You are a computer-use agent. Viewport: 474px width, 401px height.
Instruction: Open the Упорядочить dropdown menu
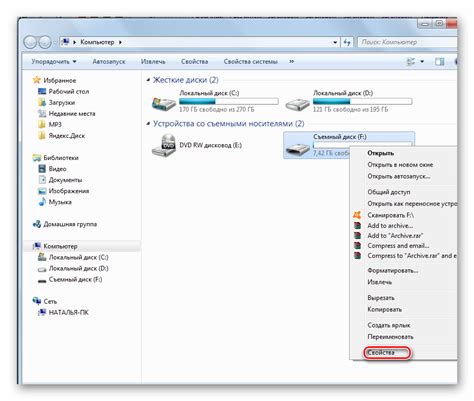click(x=54, y=62)
